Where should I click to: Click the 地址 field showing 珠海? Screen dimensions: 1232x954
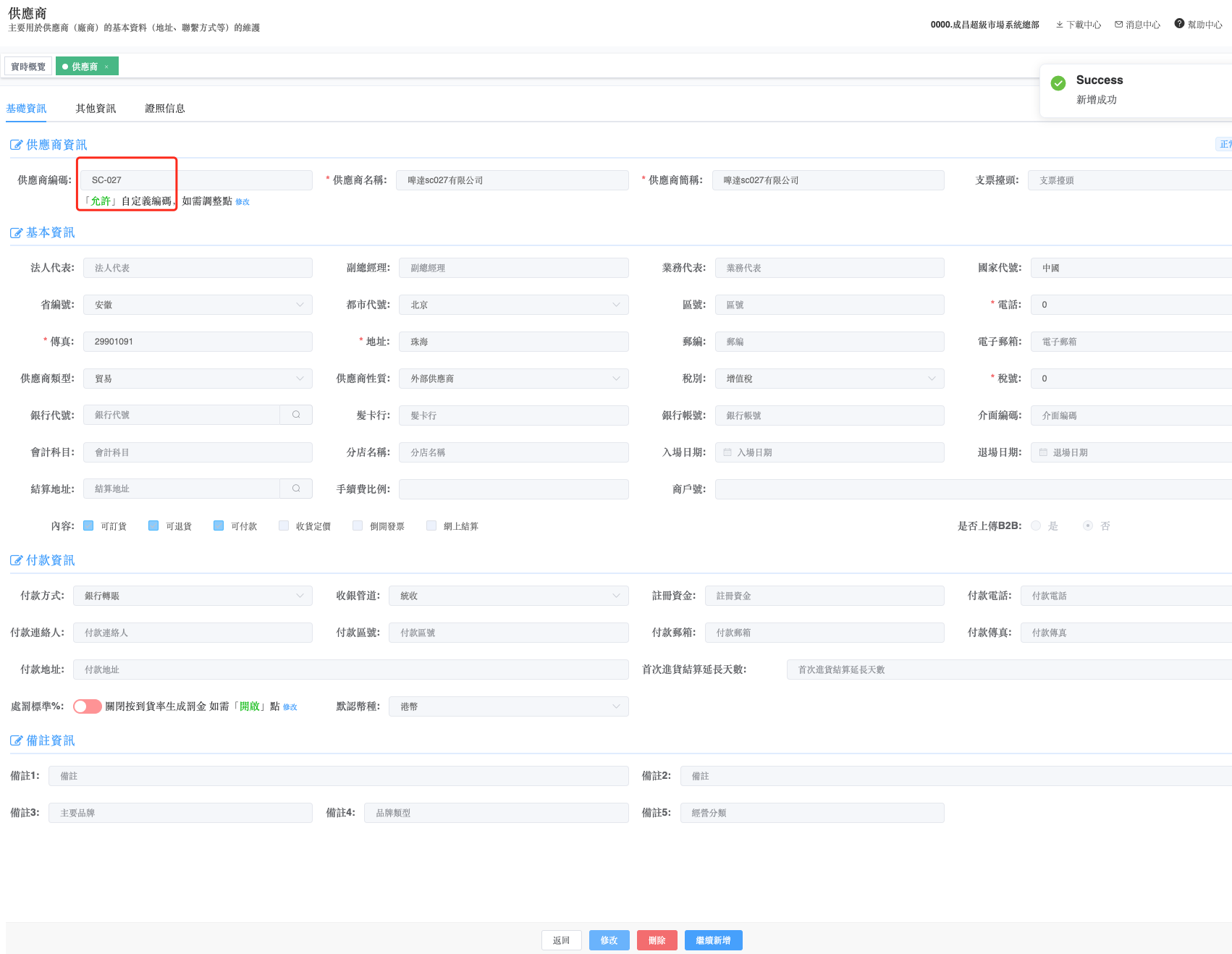514,342
